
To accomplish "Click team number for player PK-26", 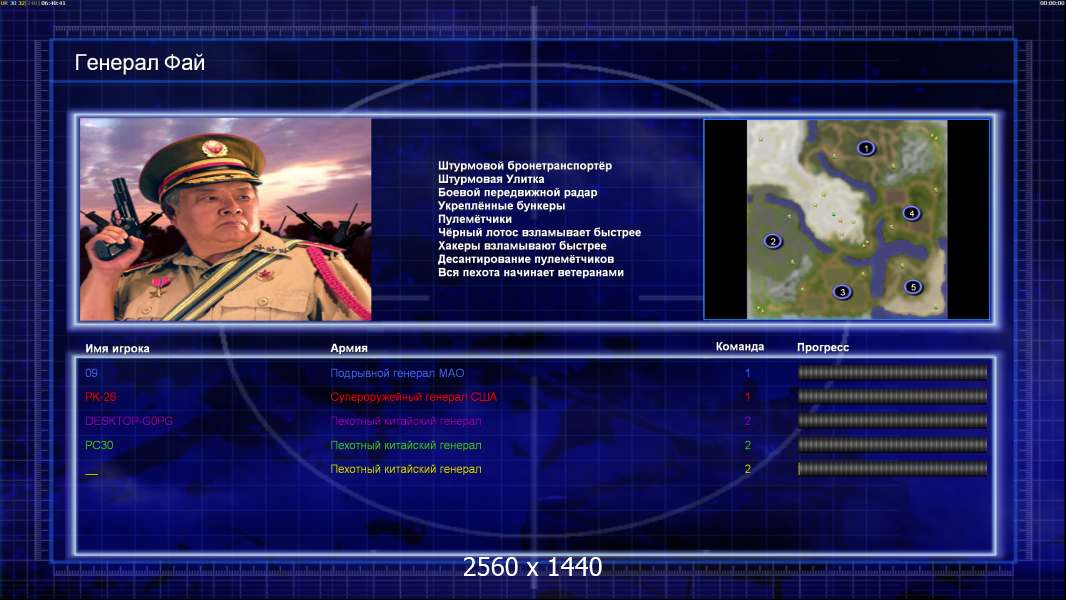I will click(x=747, y=397).
